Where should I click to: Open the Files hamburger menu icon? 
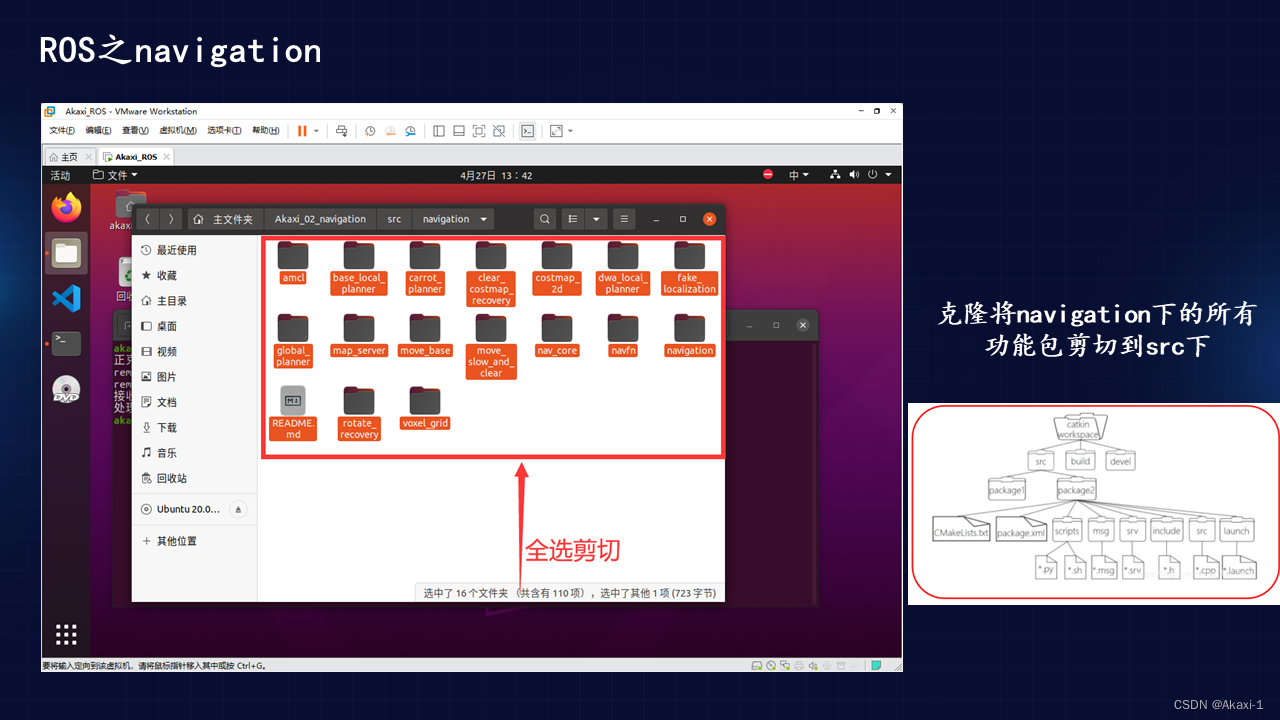click(624, 218)
